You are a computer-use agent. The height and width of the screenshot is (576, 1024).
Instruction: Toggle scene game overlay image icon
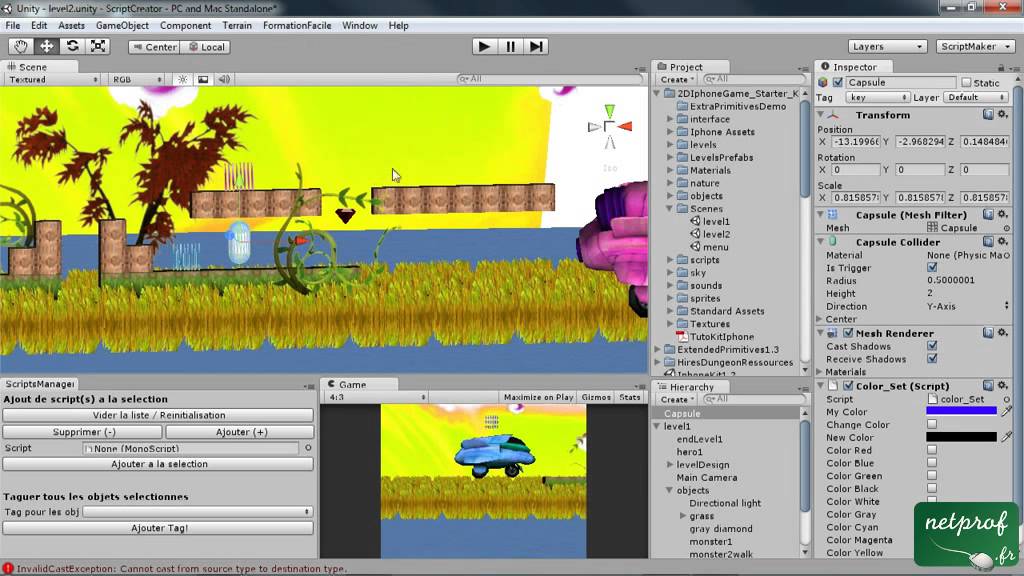(203, 79)
